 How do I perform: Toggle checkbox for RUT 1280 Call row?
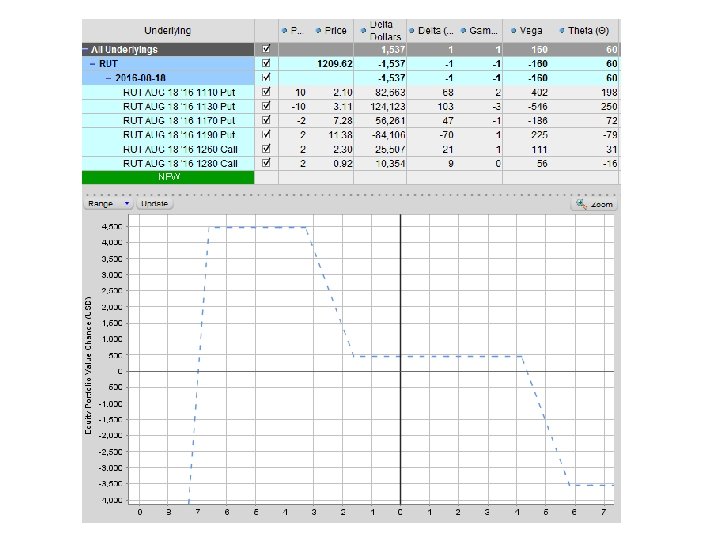coord(265,162)
